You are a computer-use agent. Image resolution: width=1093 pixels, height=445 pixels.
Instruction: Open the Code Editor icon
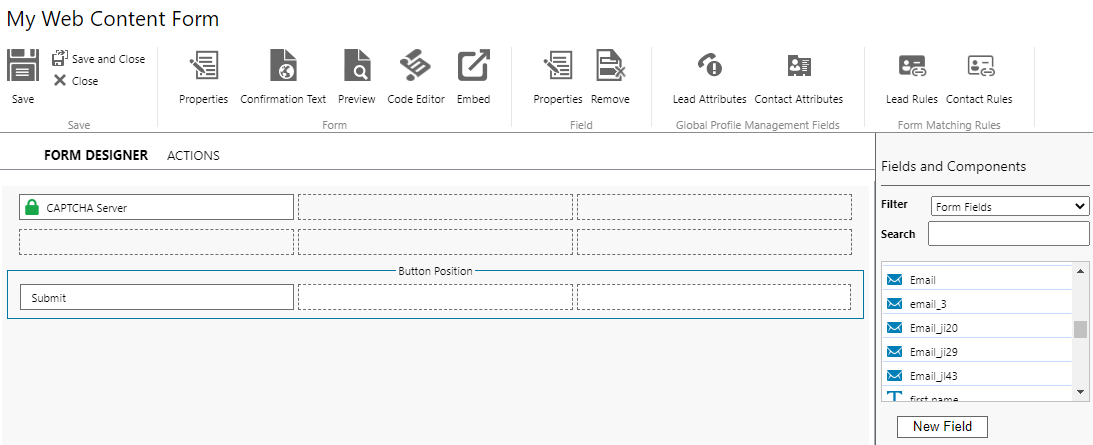[x=415, y=66]
